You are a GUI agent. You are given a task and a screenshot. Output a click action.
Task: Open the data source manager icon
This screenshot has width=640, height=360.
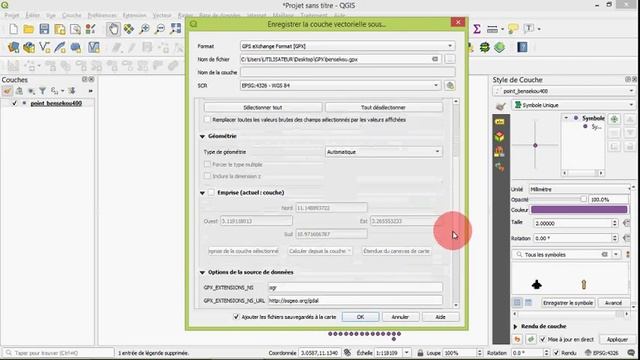[13, 47]
